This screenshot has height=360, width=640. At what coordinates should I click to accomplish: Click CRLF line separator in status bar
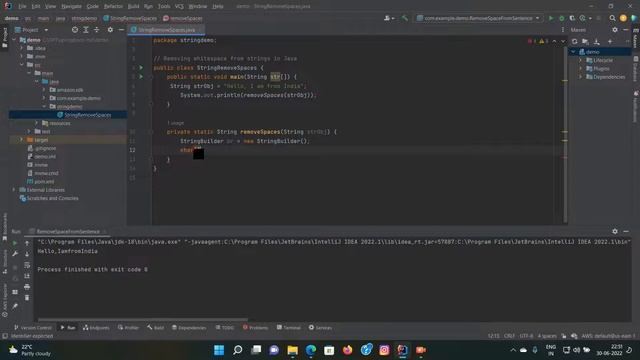(x=509, y=336)
